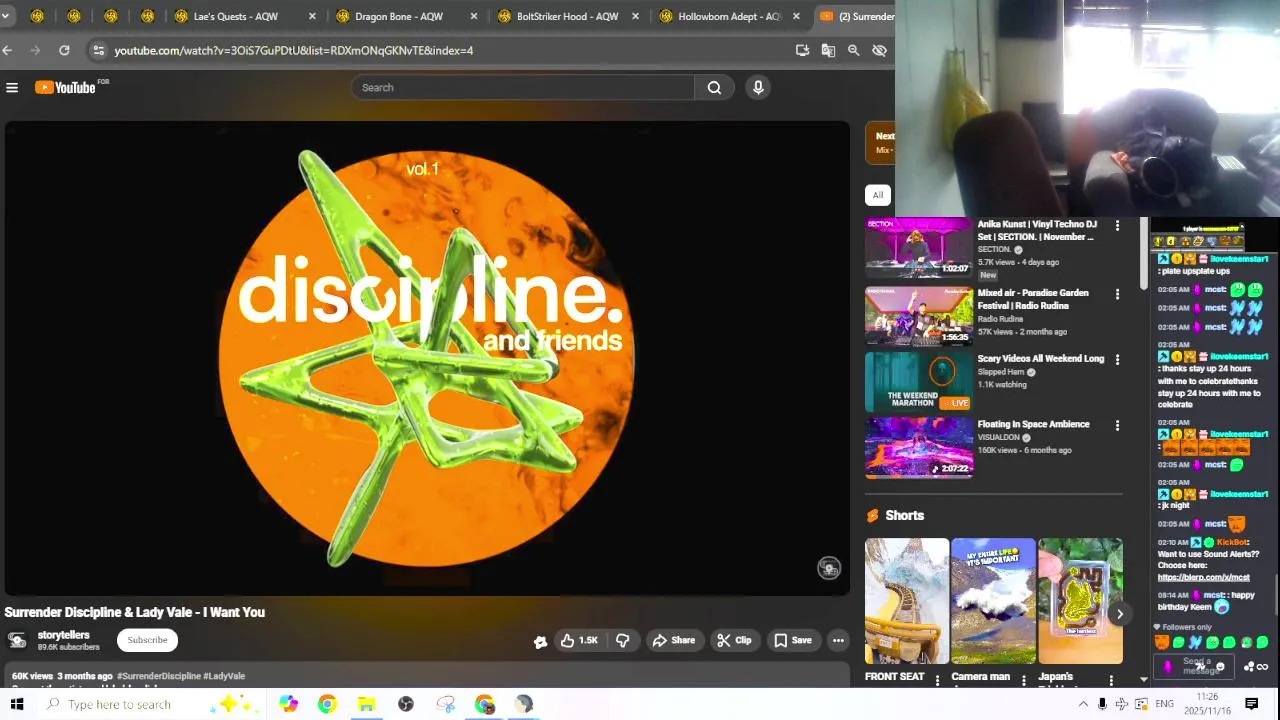This screenshot has width=1280, height=720.
Task: Click into the YouTube search field
Action: [x=523, y=88]
